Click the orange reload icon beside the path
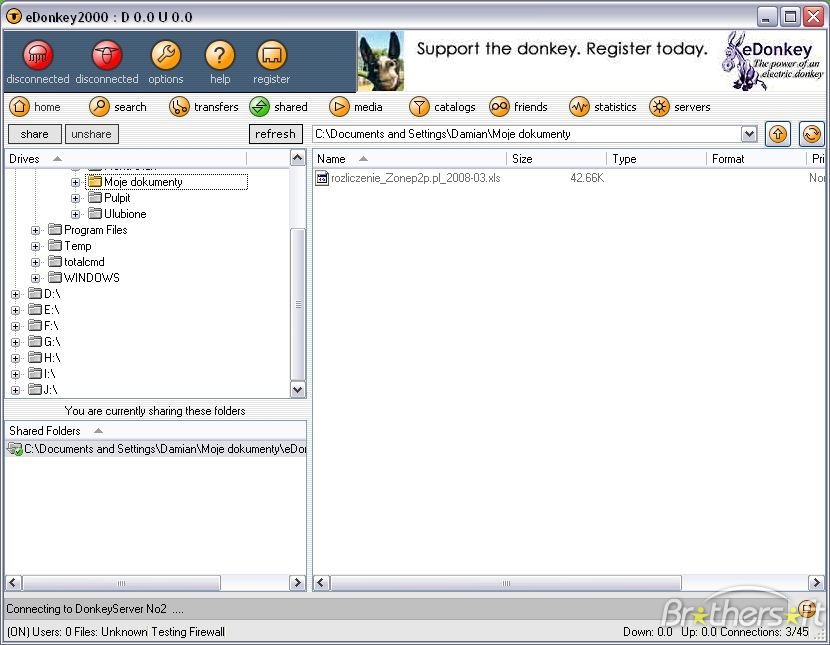Viewport: 830px width, 645px height. [x=811, y=134]
